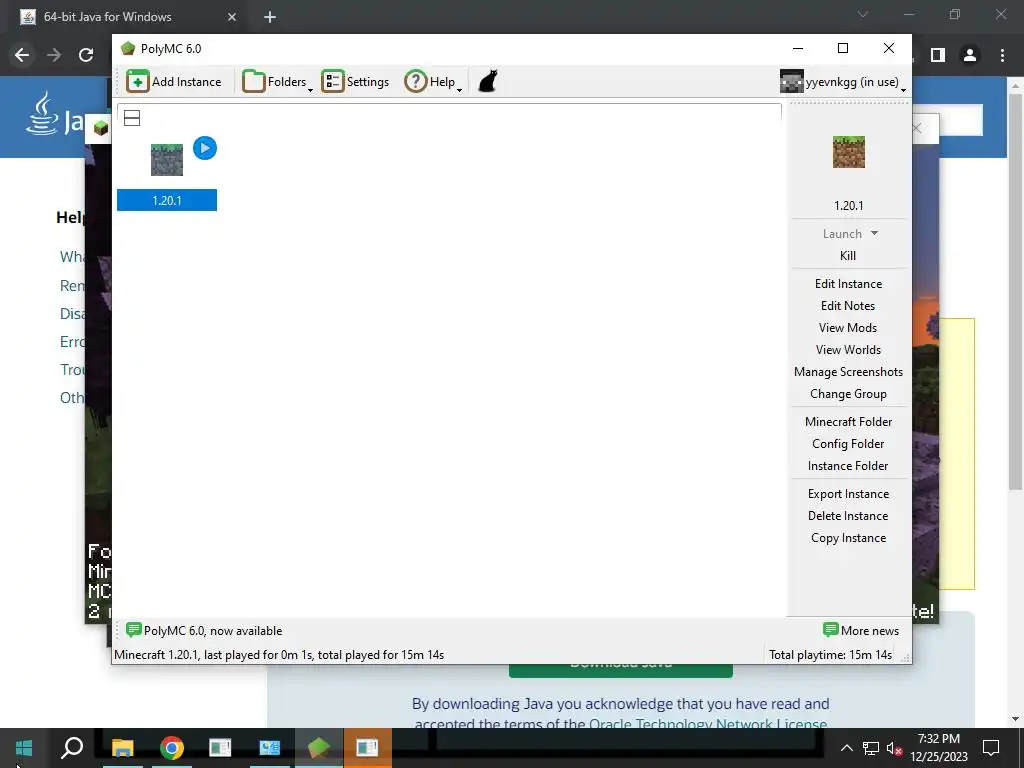The image size is (1024, 768).
Task: Click the network tray icon
Action: tap(871, 748)
